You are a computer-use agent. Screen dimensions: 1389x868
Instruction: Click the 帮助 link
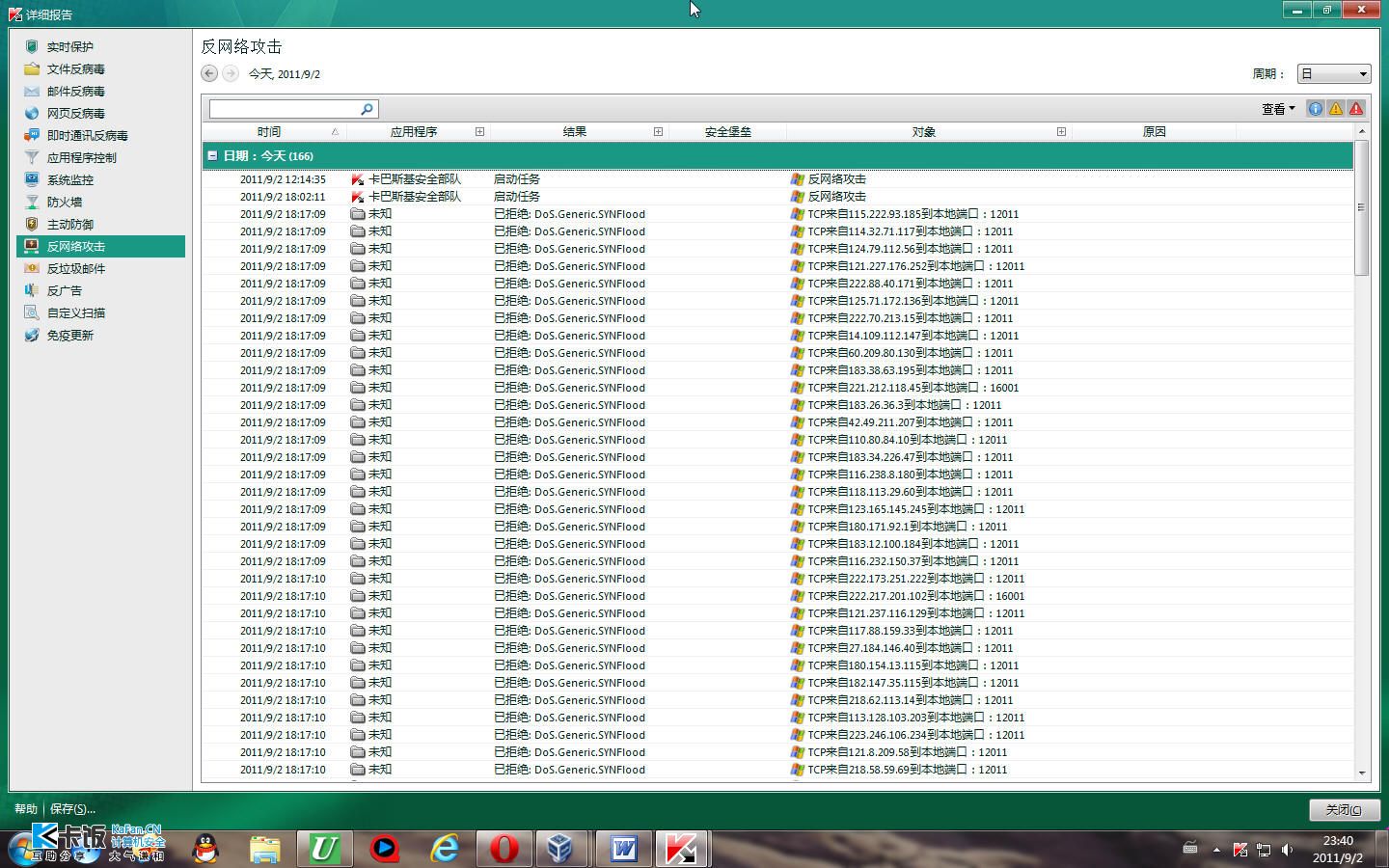pyautogui.click(x=26, y=809)
